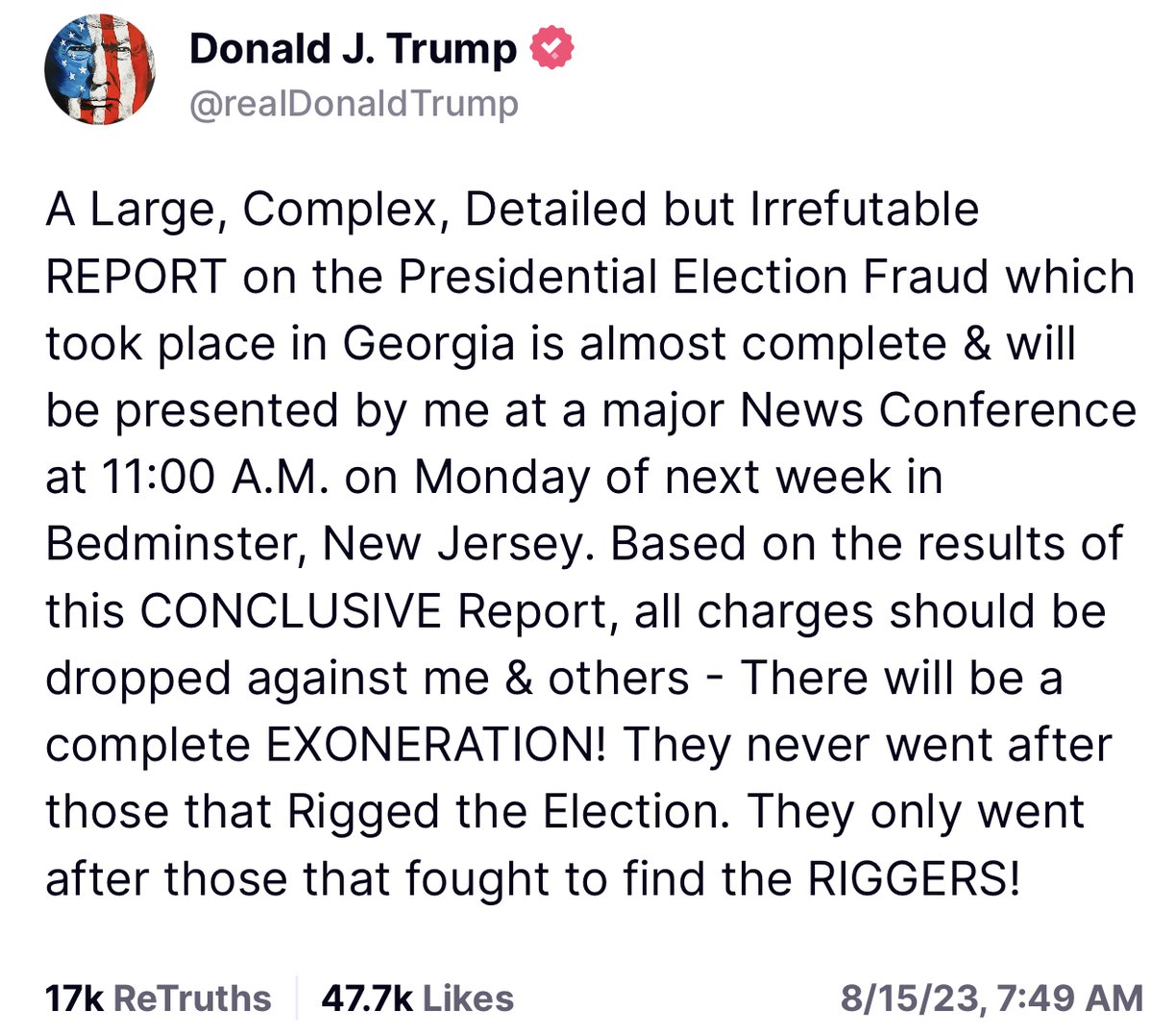The width and height of the screenshot is (1152, 1036).
Task: Click the Bedminster, New Jersey text
Action: (315, 544)
